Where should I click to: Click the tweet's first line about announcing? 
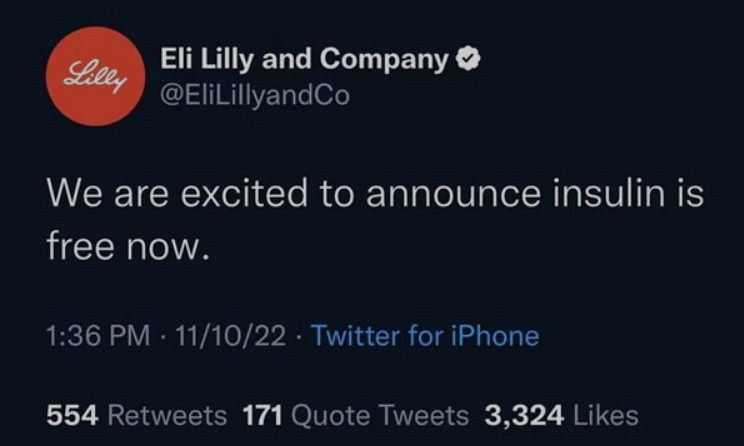tap(375, 194)
